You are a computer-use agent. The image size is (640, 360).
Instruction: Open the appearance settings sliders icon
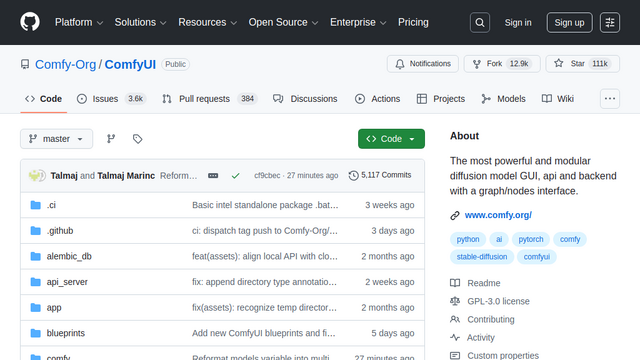(x=610, y=22)
